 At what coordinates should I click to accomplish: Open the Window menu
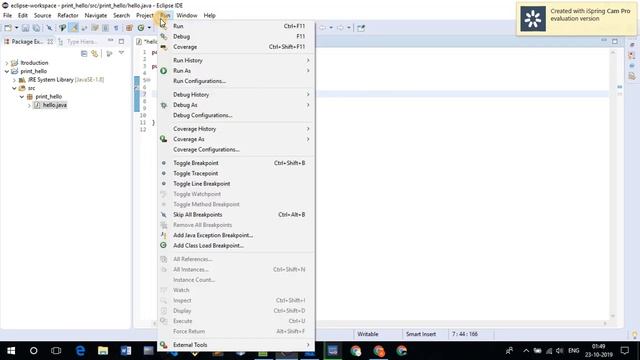tap(187, 16)
